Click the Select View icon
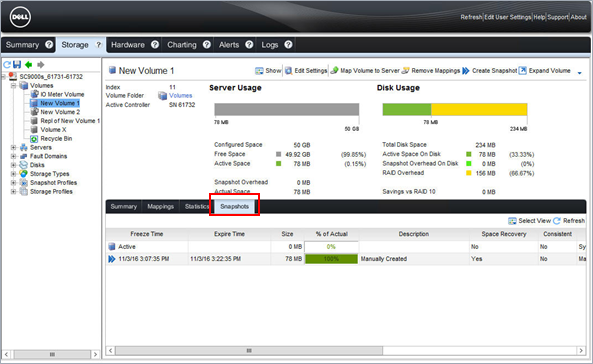The width and height of the screenshot is (593, 364). point(512,221)
